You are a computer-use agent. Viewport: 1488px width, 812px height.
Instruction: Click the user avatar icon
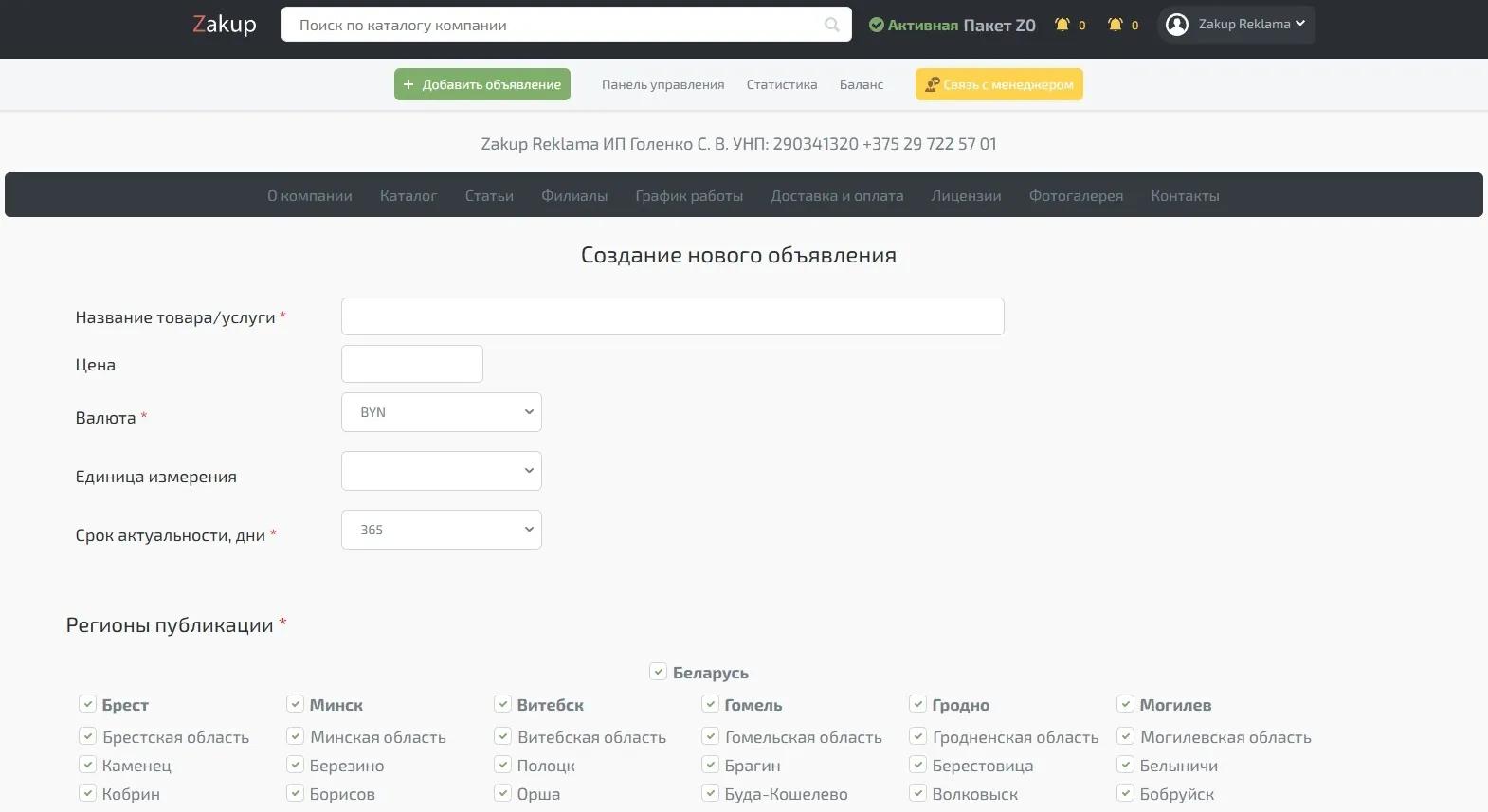(1177, 25)
